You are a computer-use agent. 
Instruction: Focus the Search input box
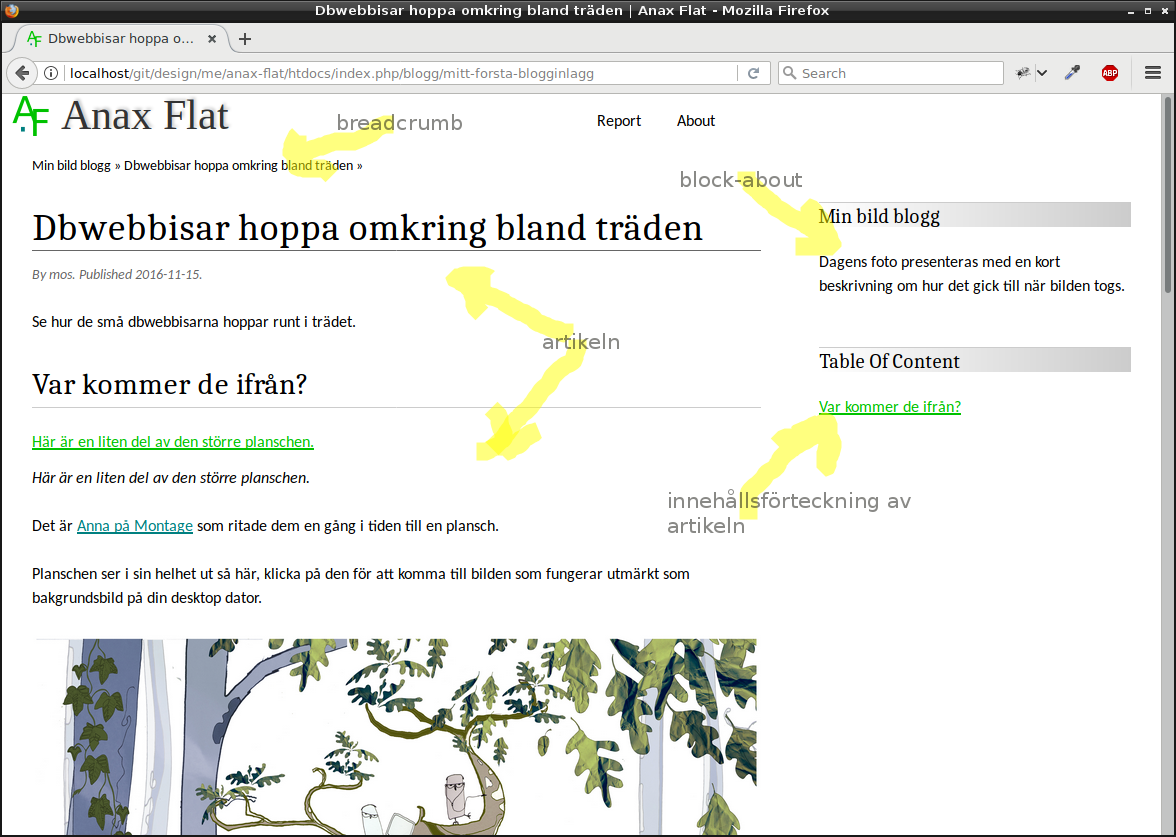click(x=891, y=73)
